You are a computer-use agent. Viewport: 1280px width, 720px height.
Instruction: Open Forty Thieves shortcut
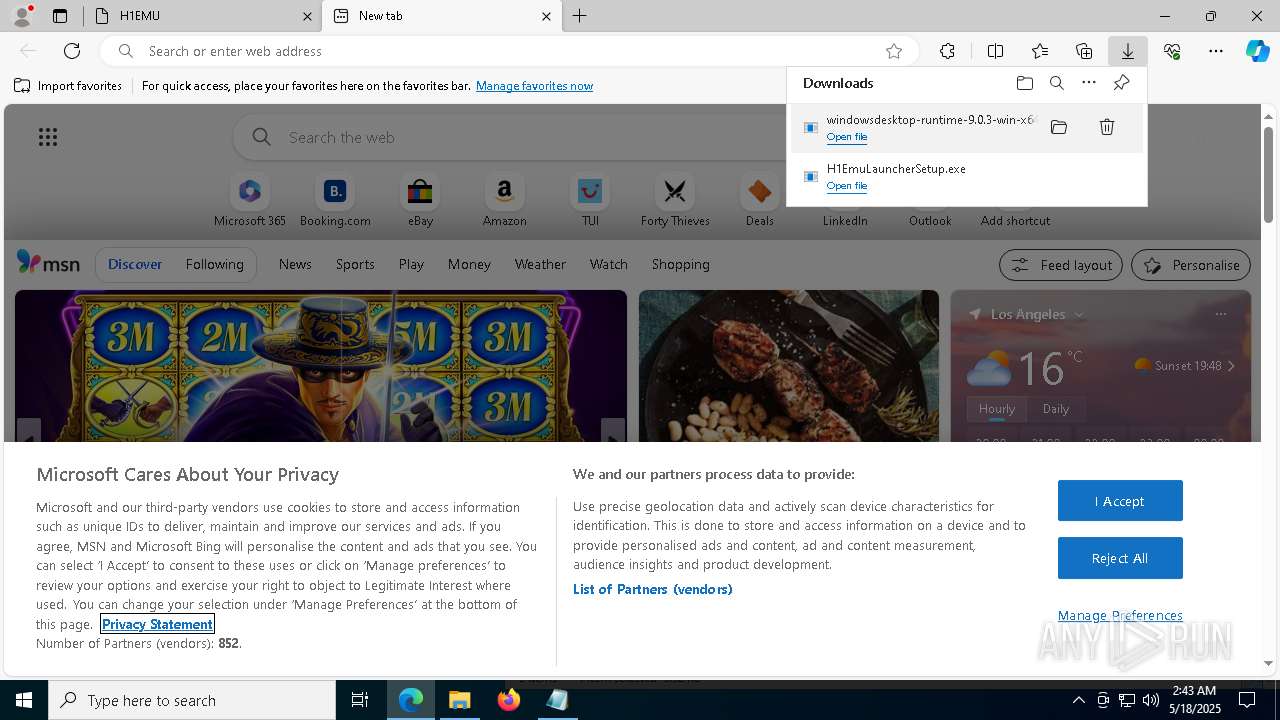[x=675, y=200]
